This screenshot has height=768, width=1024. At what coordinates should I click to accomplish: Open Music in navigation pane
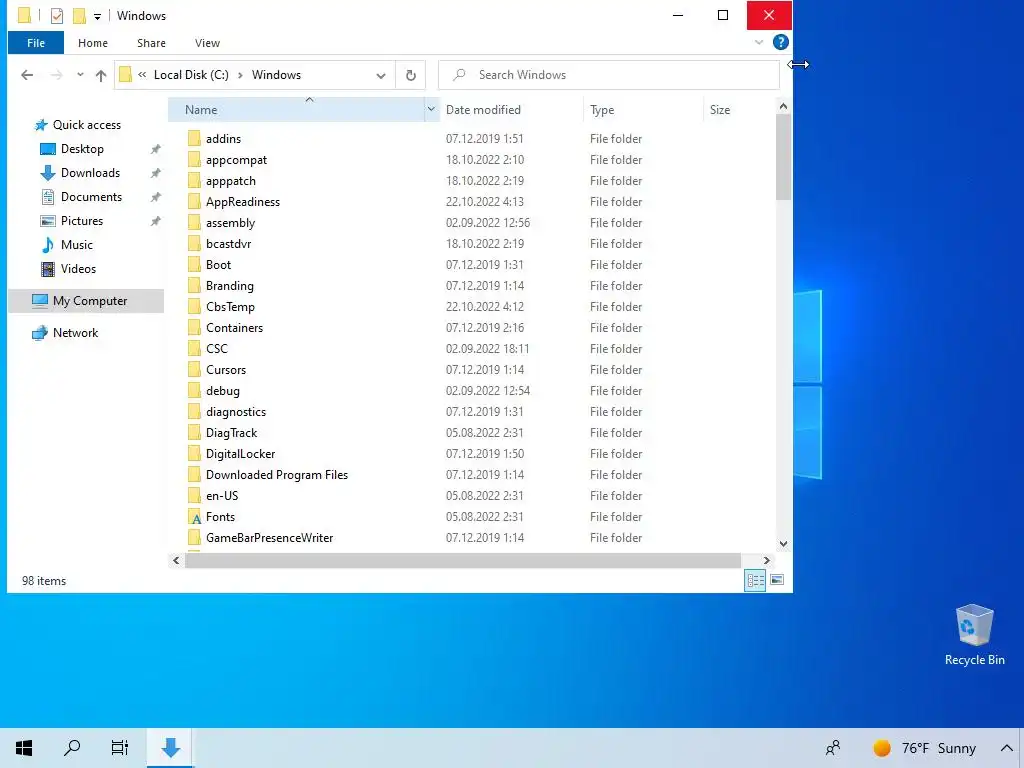76,245
